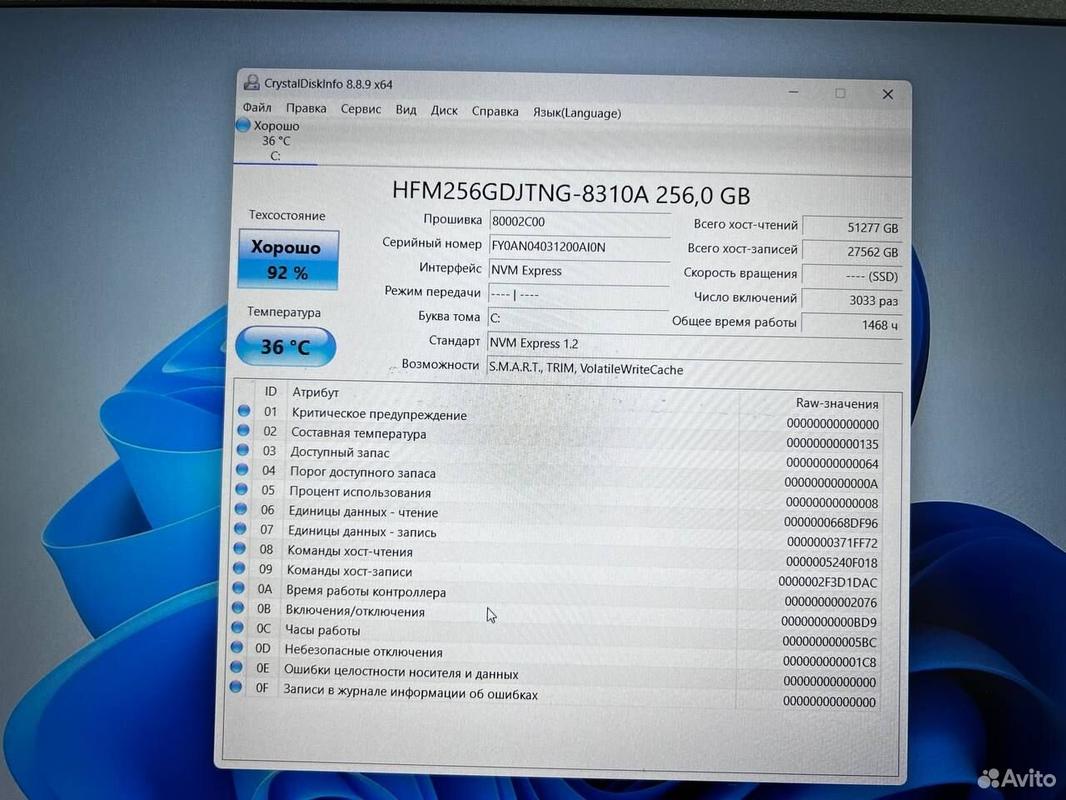Open the Язык(Language) menu

(577, 113)
